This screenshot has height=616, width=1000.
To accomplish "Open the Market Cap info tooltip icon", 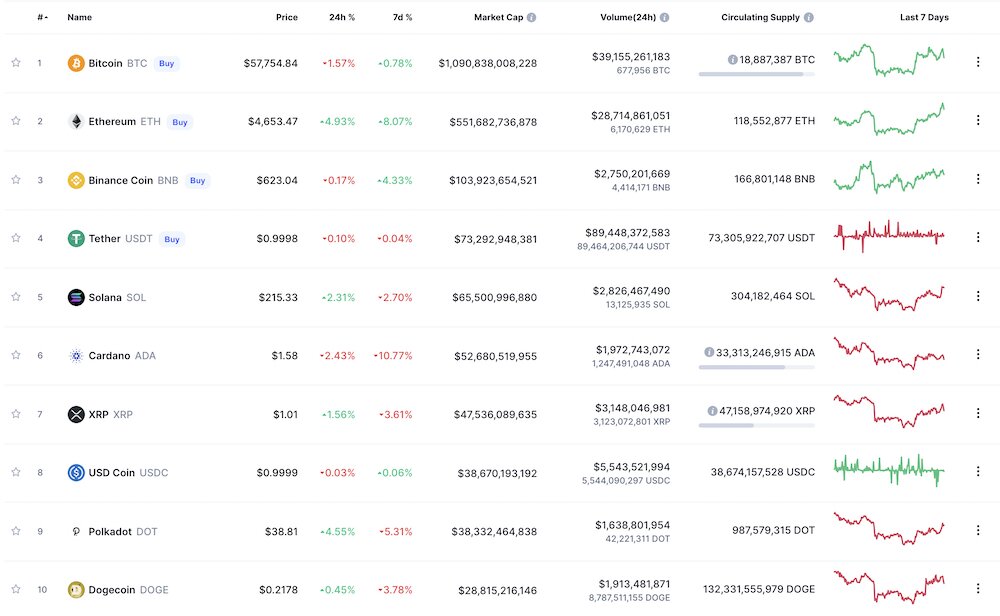I will click(x=533, y=16).
